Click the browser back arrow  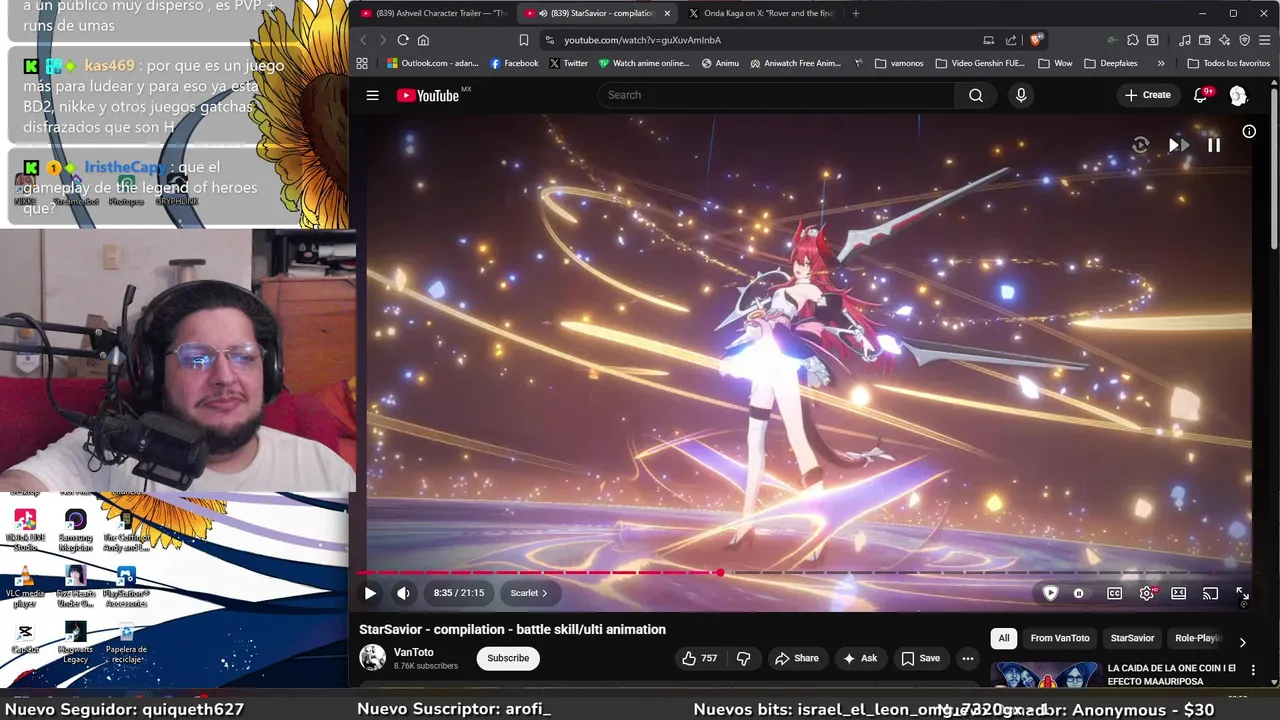pos(363,40)
